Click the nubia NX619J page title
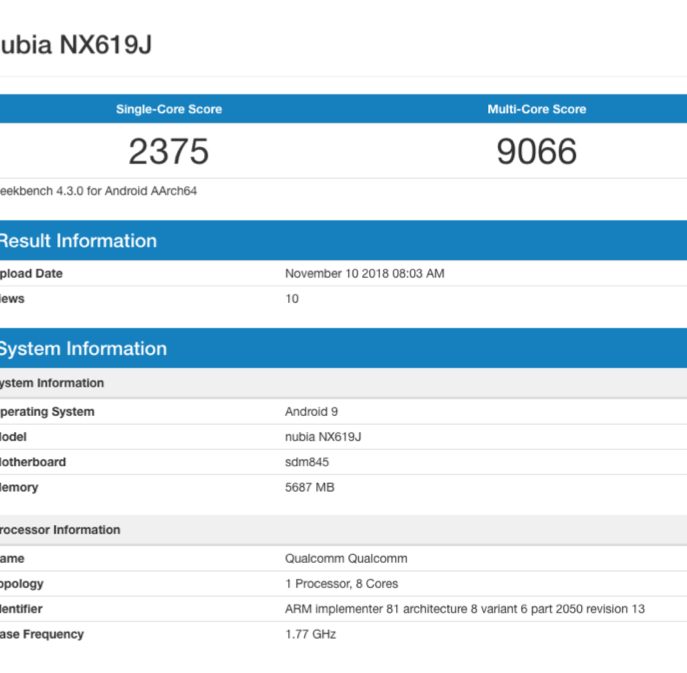687x673 pixels. point(75,45)
